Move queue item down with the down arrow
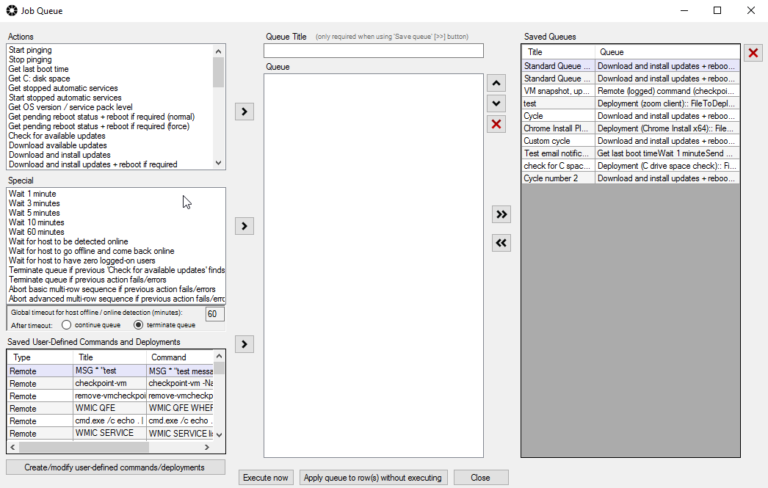Screen dimensions: 768x488 click(x=496, y=103)
